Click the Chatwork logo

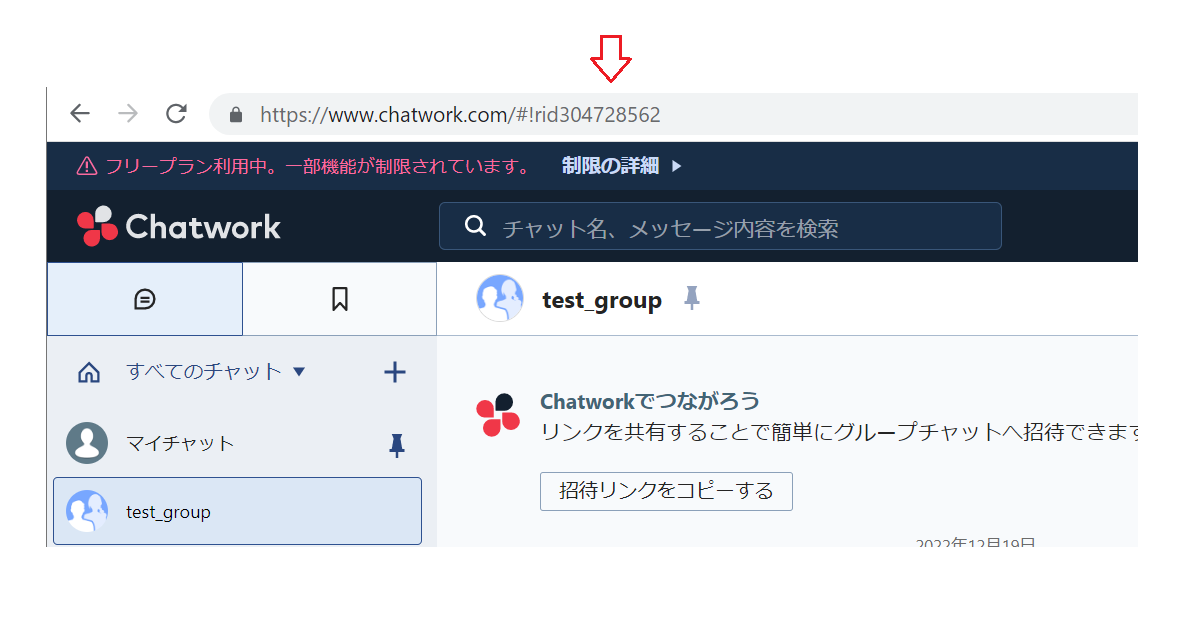(x=179, y=227)
